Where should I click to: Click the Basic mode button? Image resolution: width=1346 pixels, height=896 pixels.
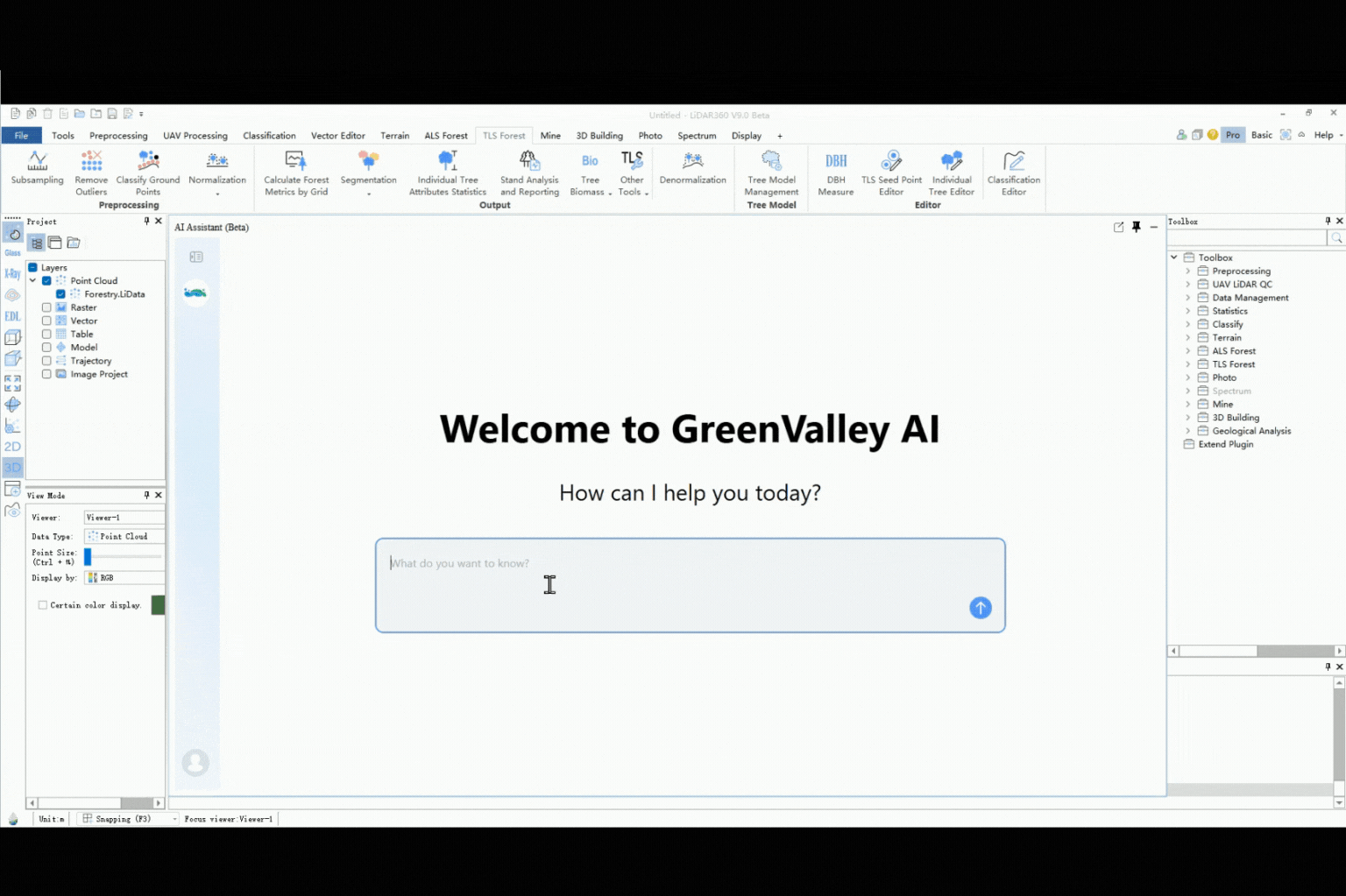tap(1261, 135)
